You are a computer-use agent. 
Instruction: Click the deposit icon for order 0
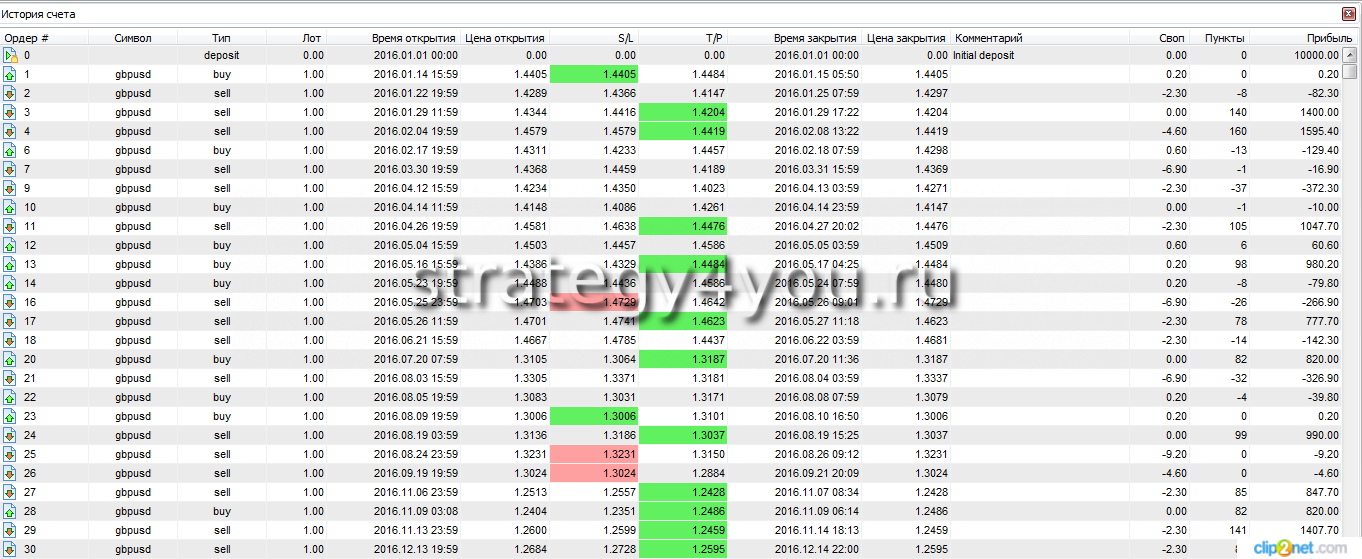coord(10,55)
